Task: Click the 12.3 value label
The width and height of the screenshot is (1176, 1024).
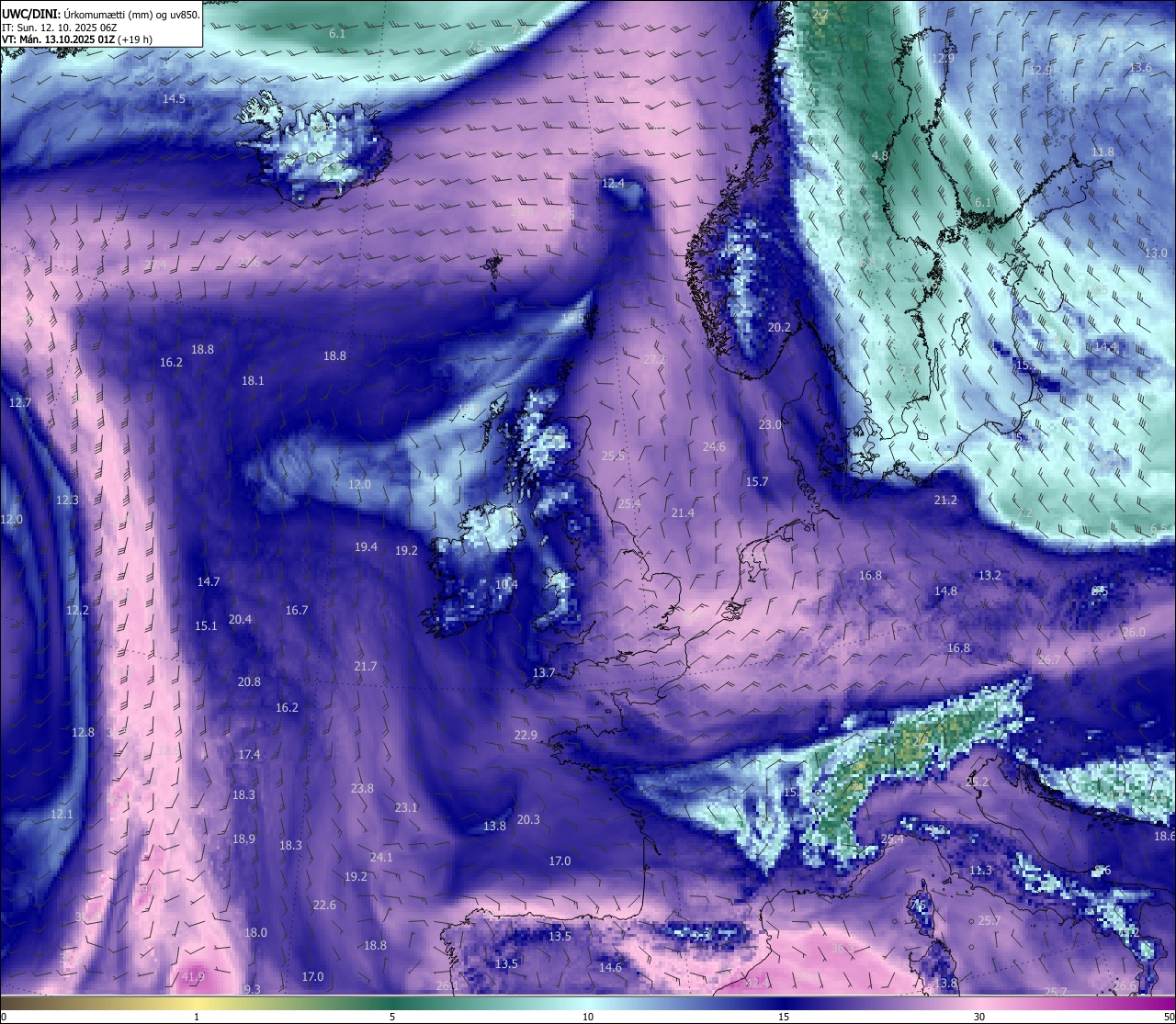Action: (x=67, y=501)
